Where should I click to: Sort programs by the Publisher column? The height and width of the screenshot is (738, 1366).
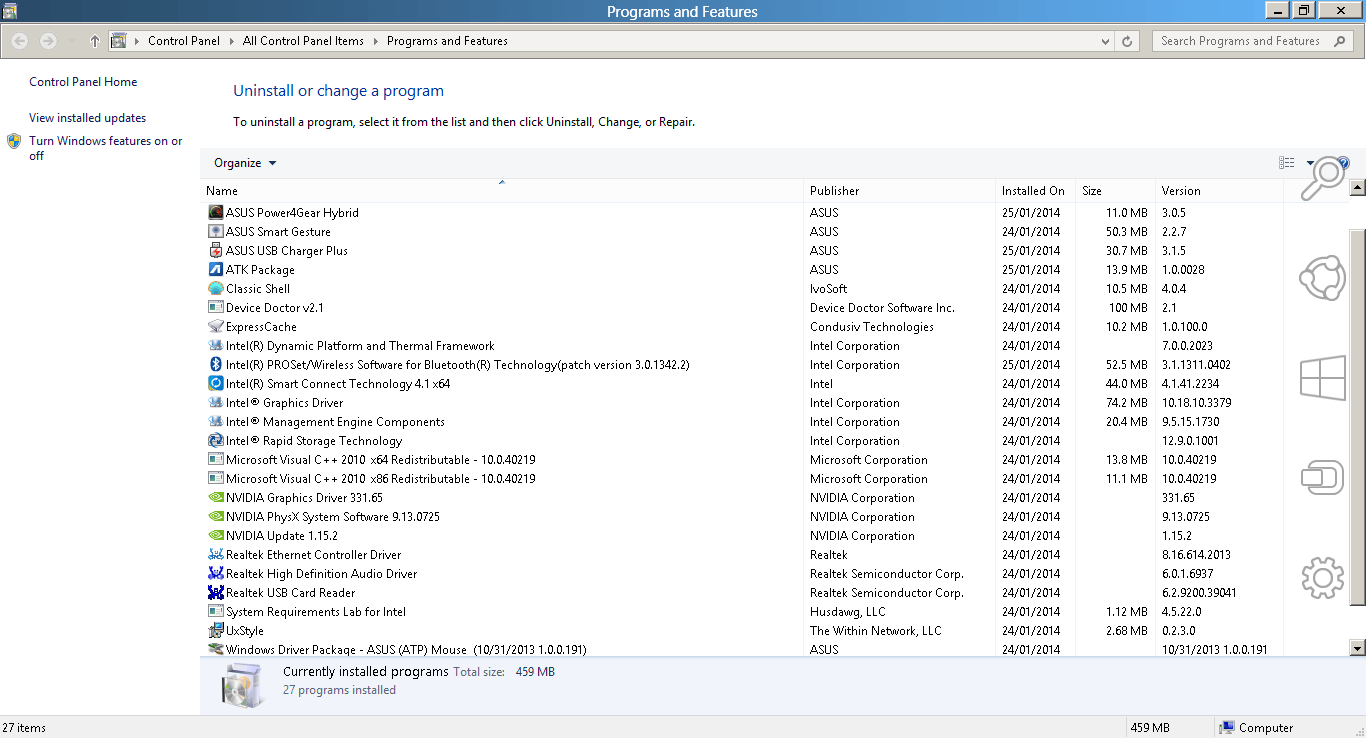[901, 190]
